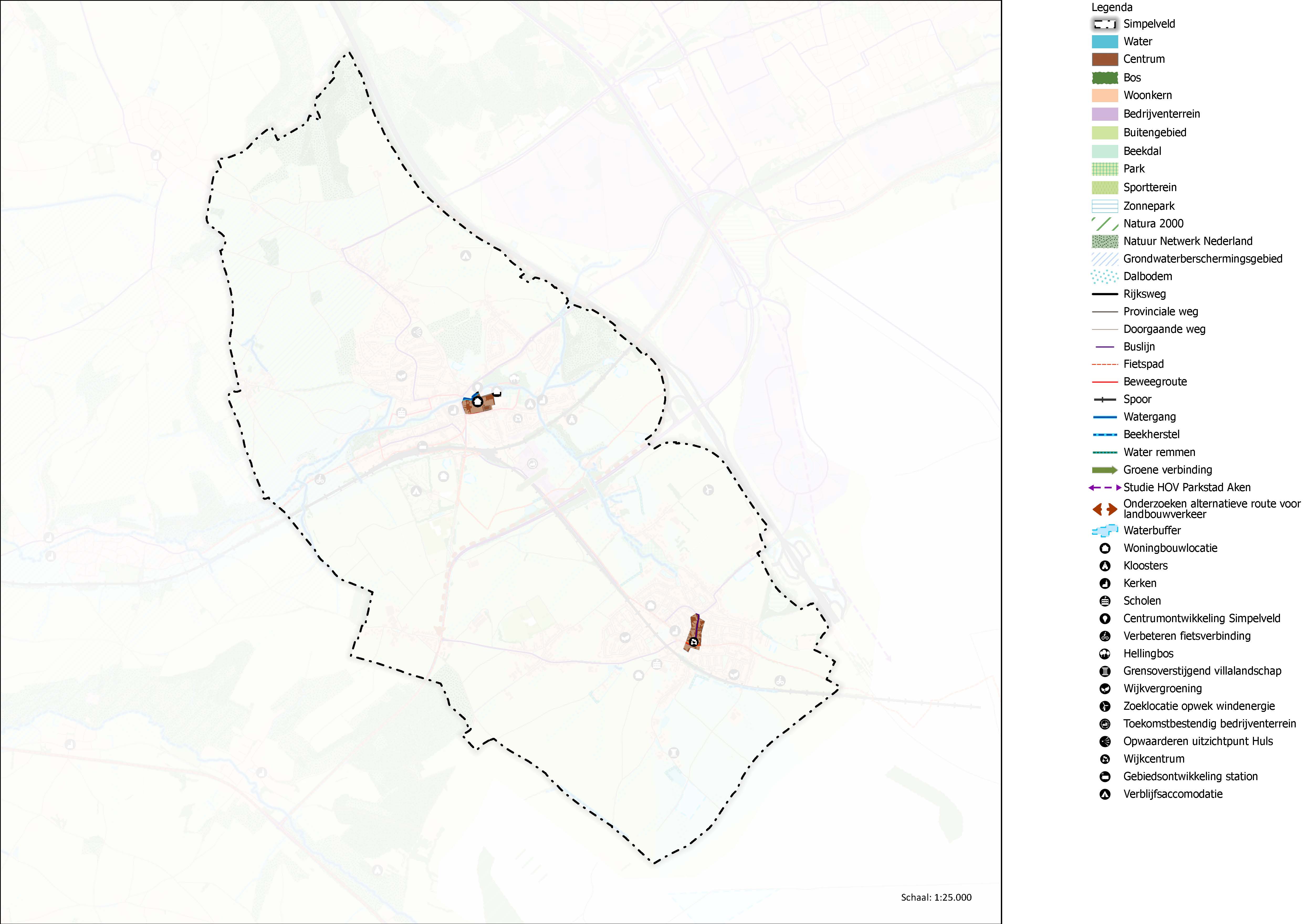Click the Woningbouwlocatie legend icon
Viewport: 1307px width, 924px height.
[x=1104, y=548]
